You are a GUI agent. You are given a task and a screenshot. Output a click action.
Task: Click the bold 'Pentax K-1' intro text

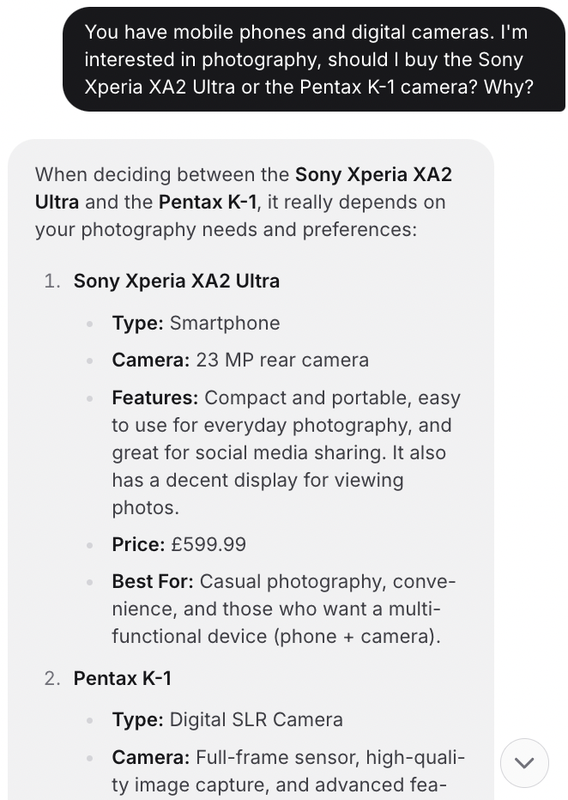click(207, 202)
